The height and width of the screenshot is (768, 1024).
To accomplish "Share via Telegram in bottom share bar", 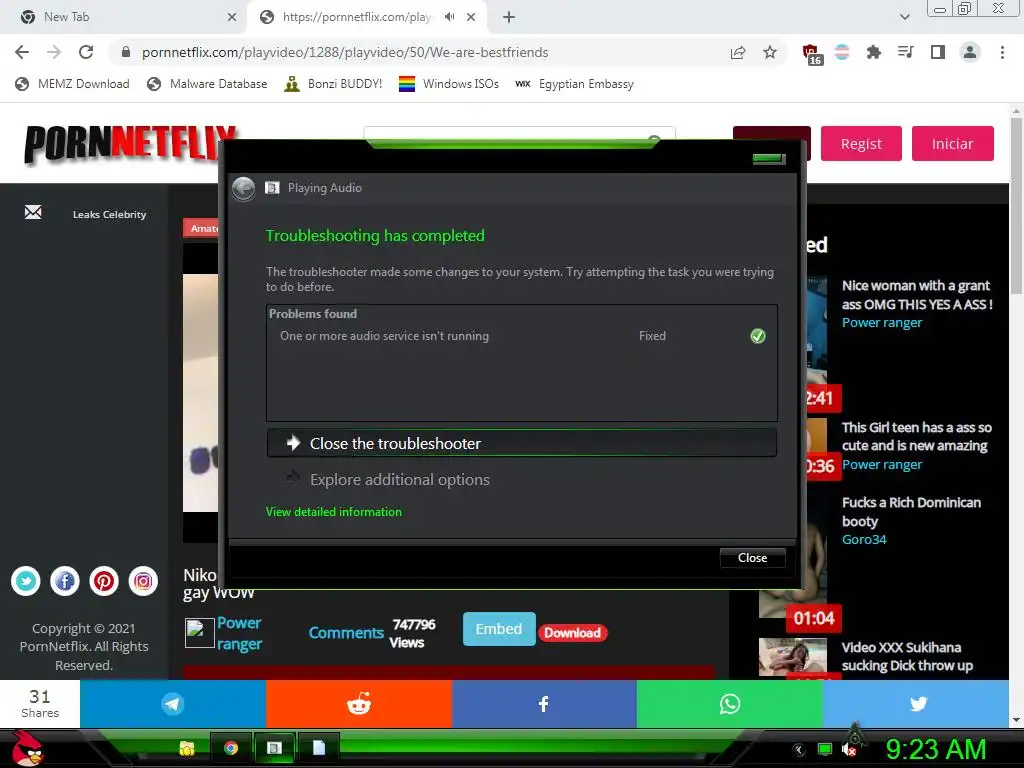I will coord(172,704).
